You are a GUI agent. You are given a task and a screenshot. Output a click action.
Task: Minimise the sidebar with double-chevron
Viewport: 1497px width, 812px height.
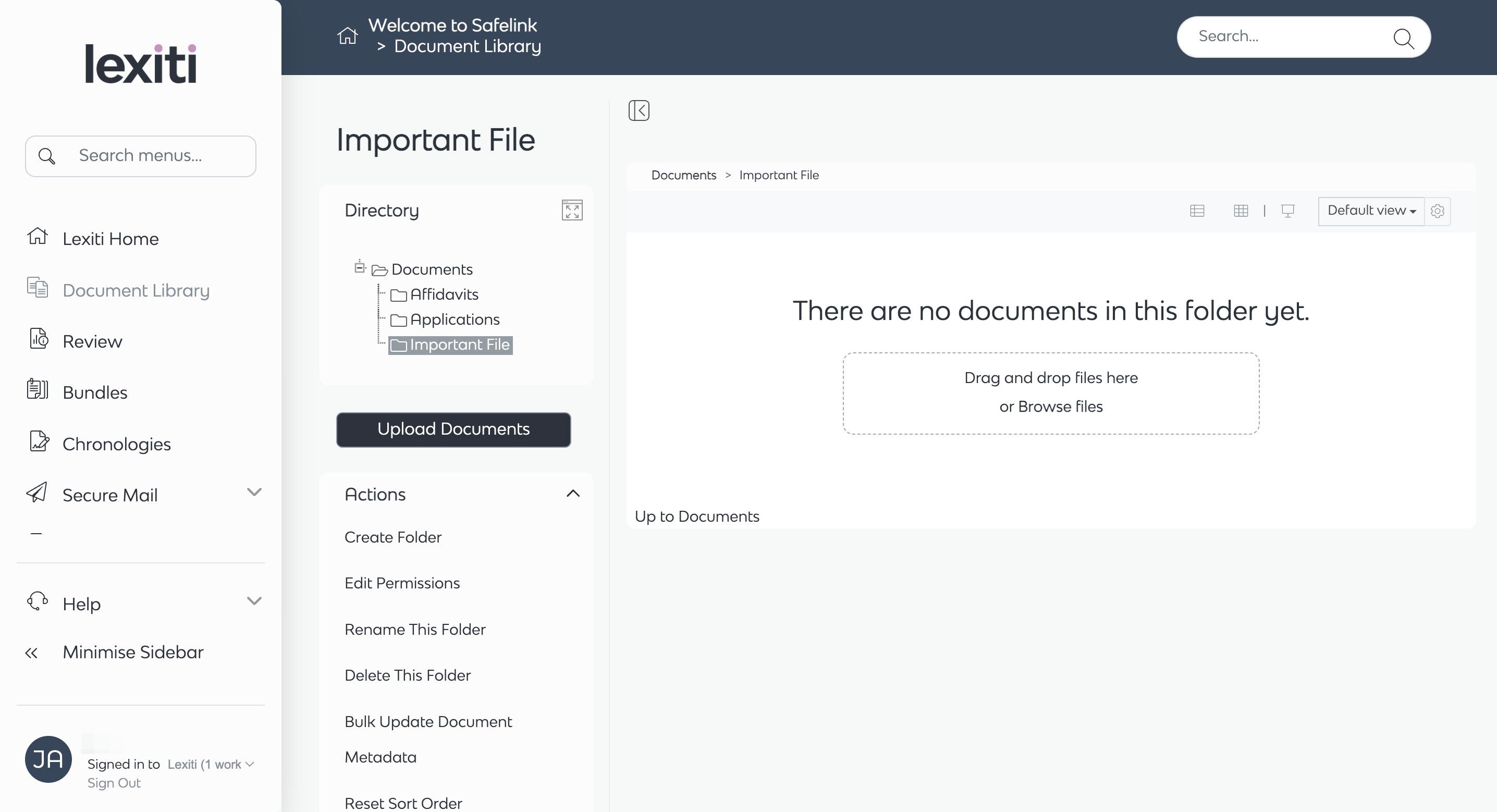tap(31, 653)
